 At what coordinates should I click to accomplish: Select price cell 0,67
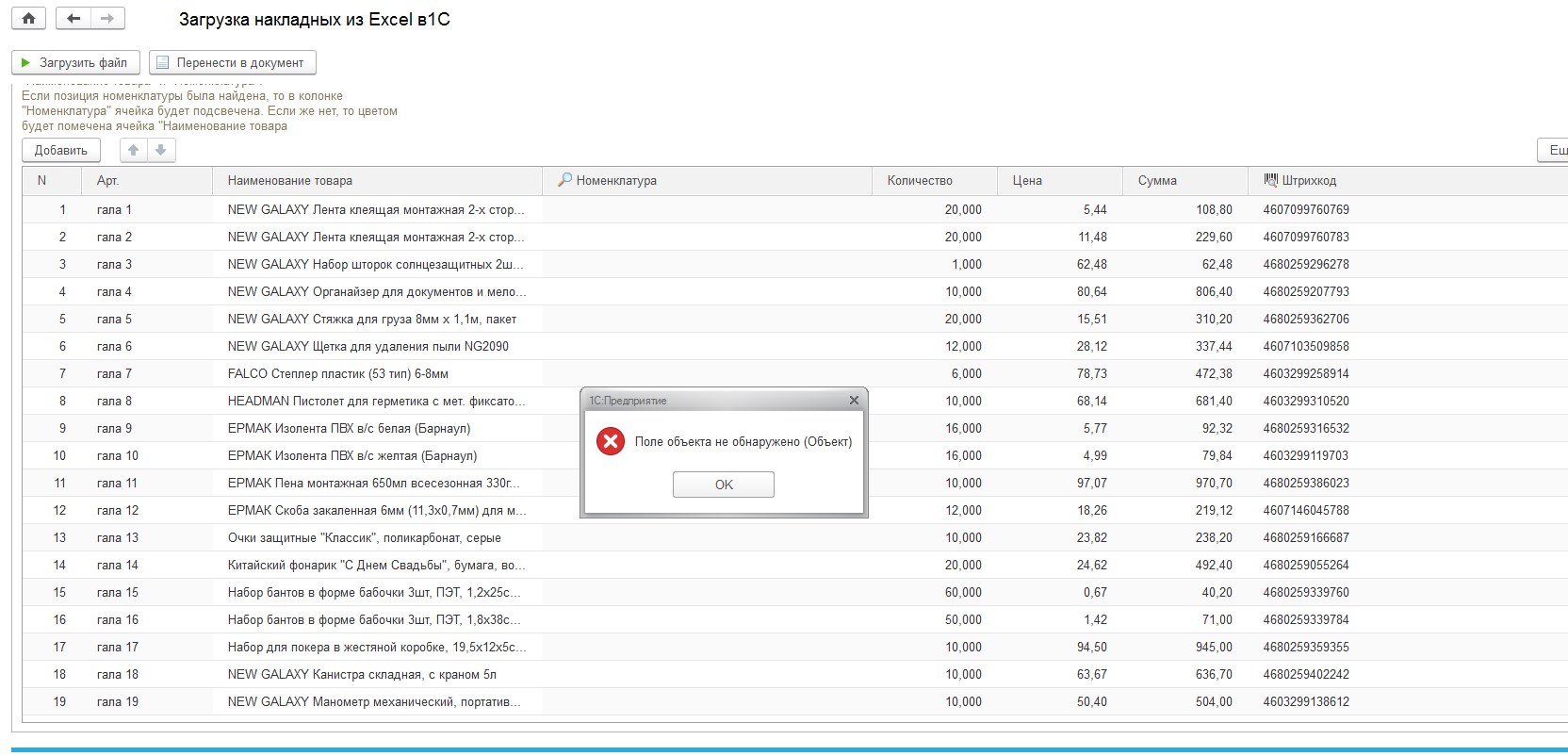pyautogui.click(x=1059, y=592)
